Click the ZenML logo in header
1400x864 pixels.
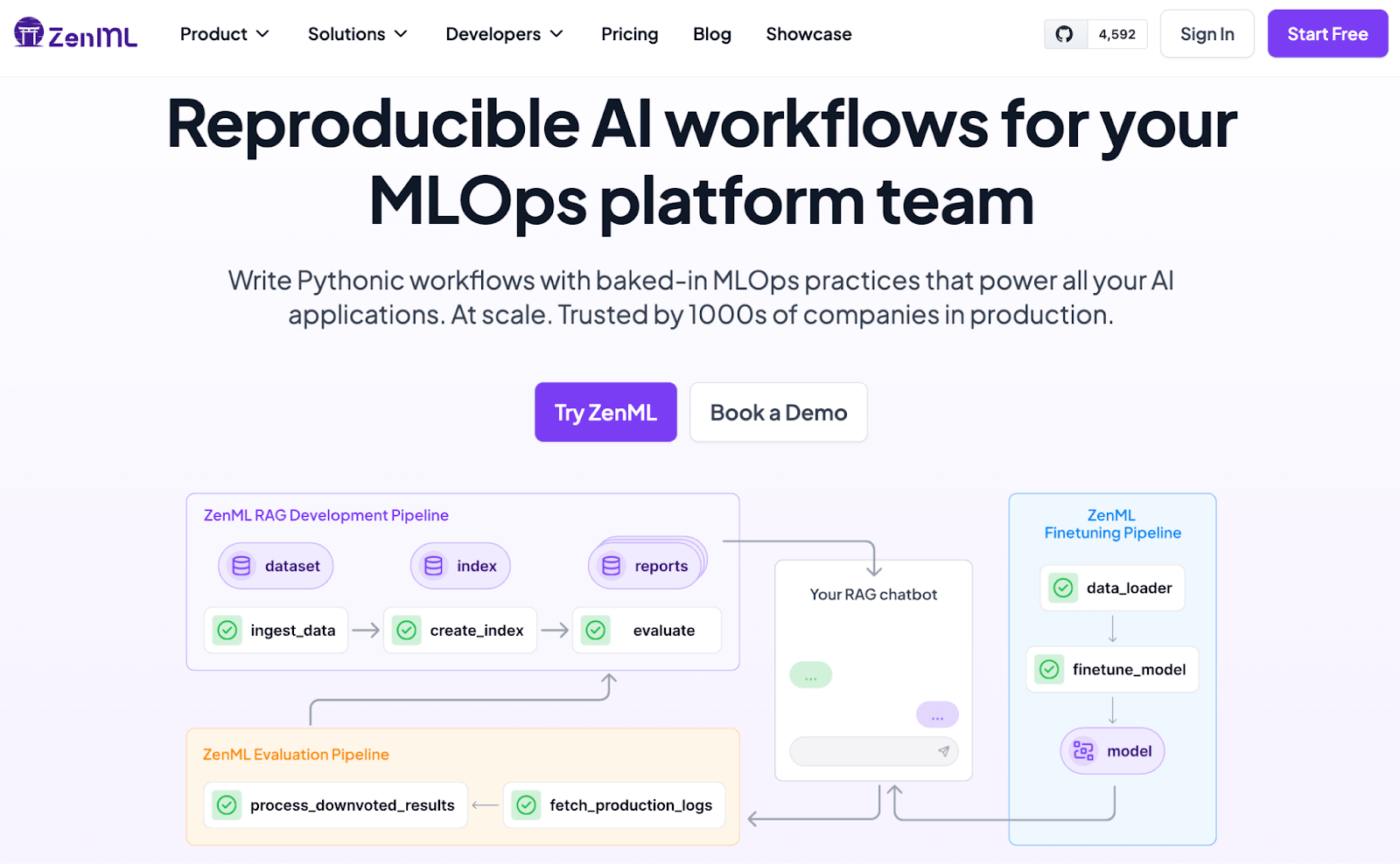click(76, 33)
